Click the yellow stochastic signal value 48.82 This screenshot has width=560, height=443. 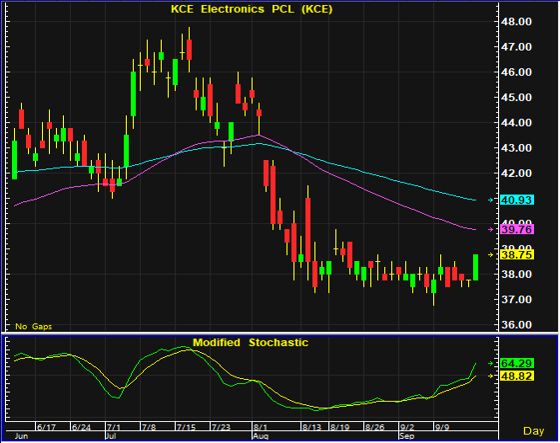517,376
